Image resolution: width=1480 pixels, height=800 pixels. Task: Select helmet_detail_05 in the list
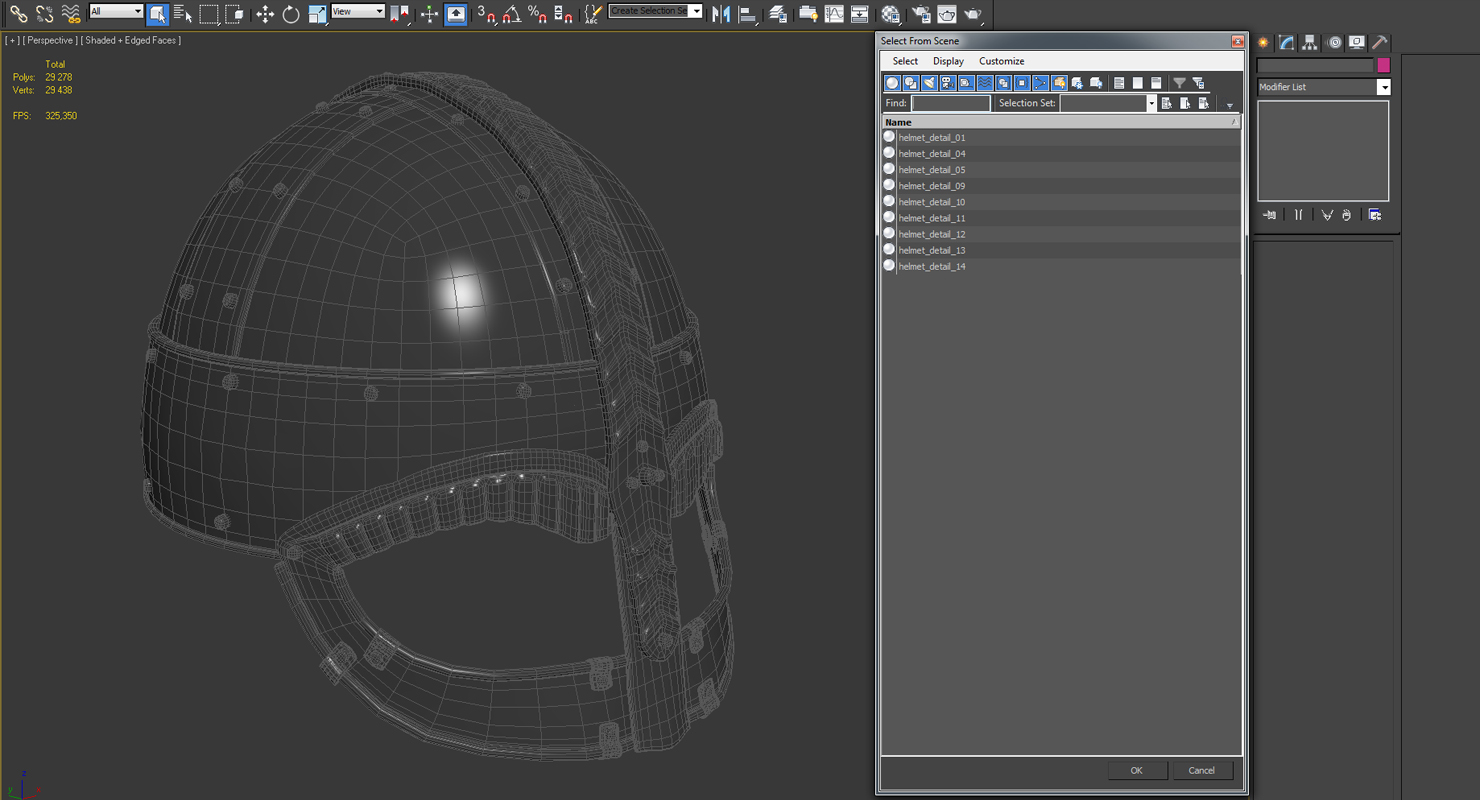pyautogui.click(x=1061, y=169)
